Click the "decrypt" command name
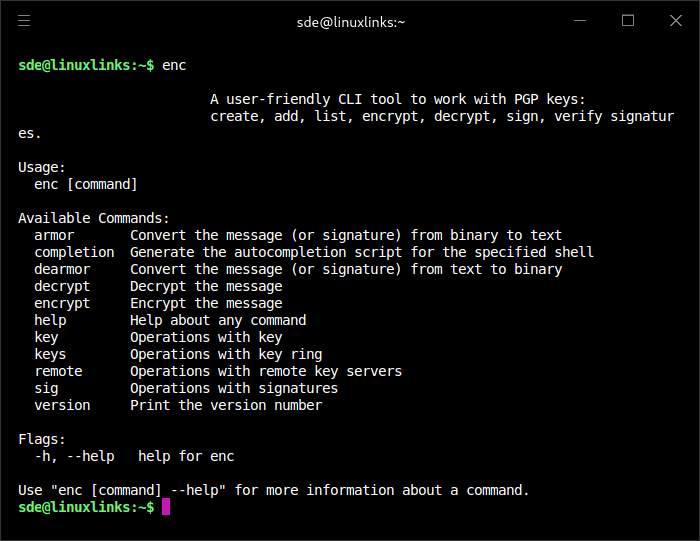The height and width of the screenshot is (541, 700). [62, 286]
